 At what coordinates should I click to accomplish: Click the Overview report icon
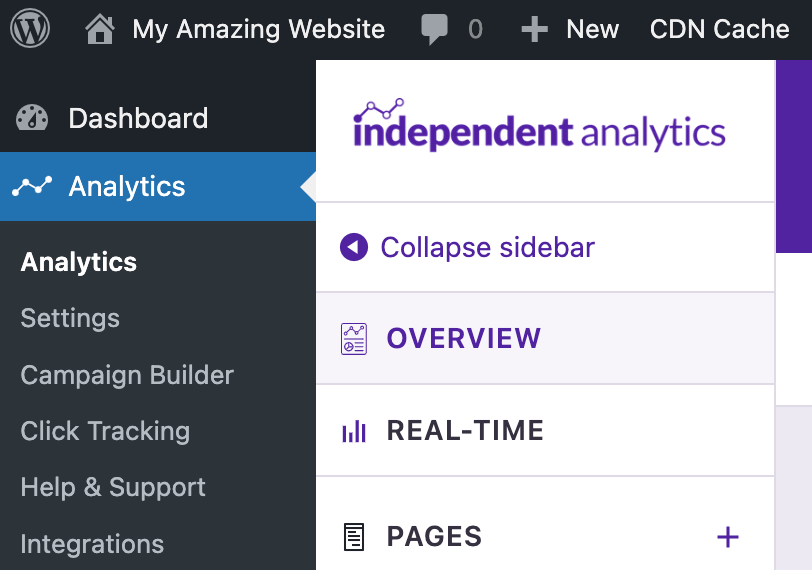click(354, 338)
